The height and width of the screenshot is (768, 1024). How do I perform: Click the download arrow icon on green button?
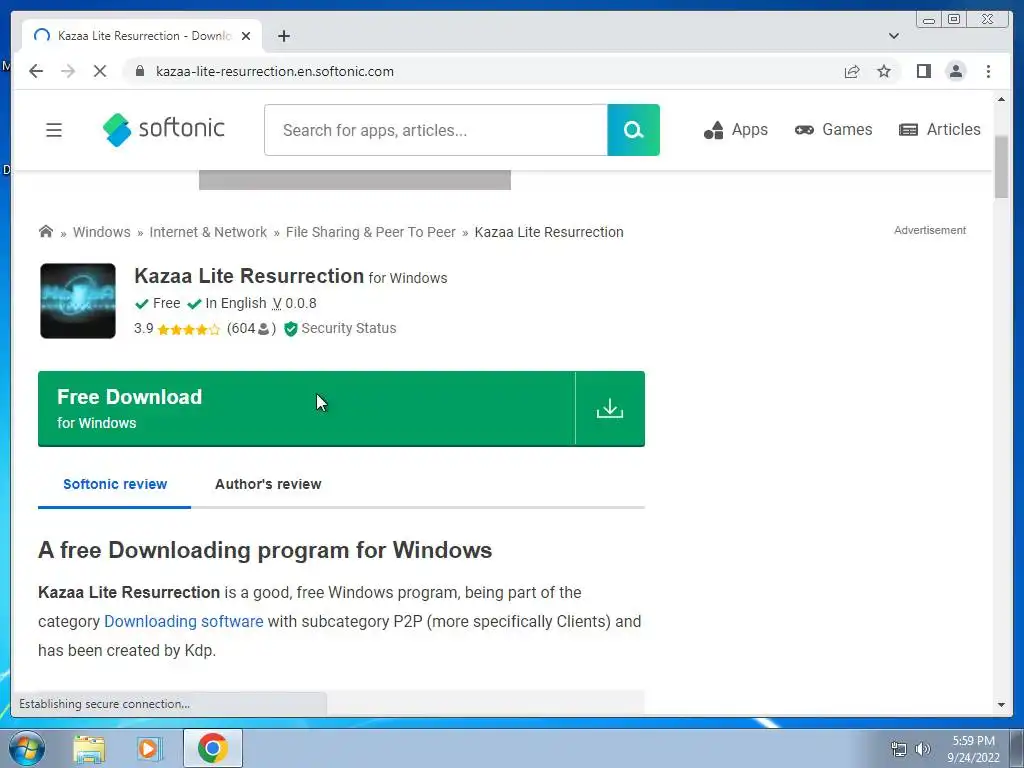click(610, 409)
